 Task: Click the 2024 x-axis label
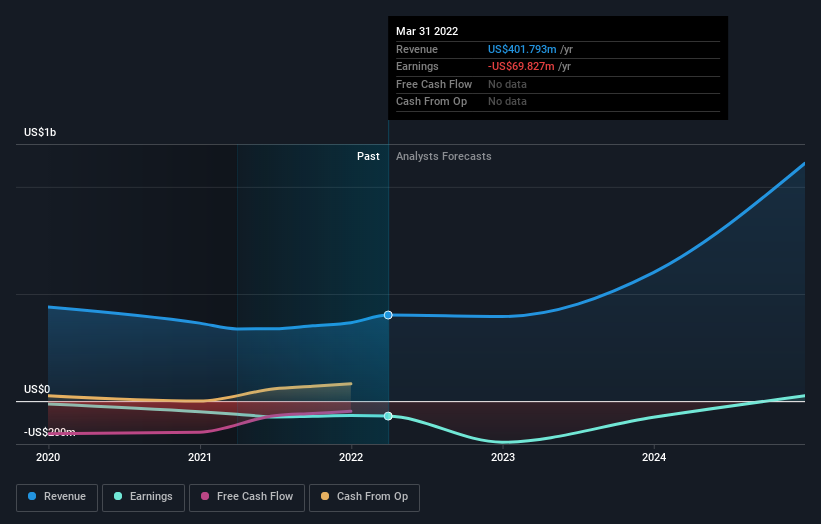coord(654,458)
